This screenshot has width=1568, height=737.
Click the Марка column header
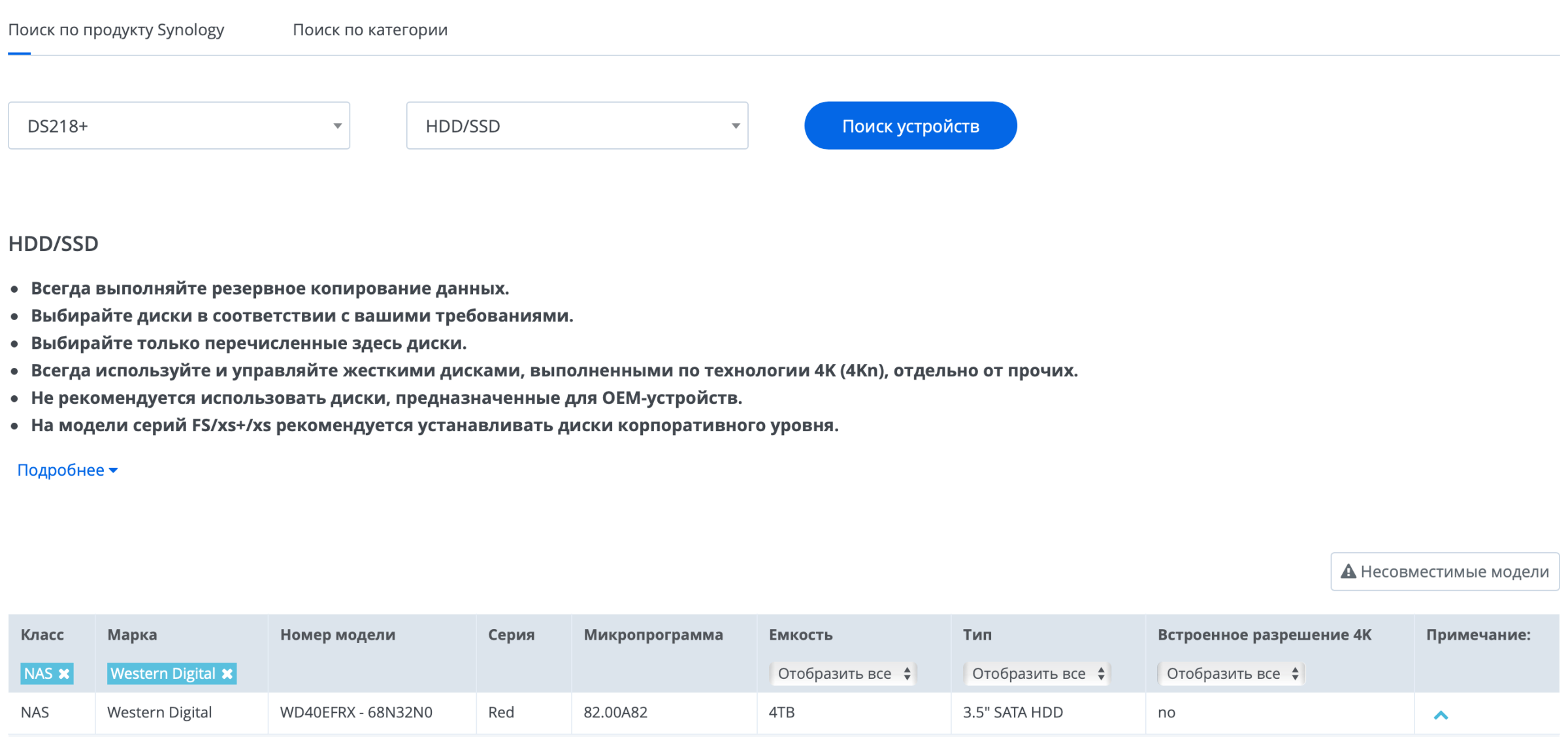(132, 634)
